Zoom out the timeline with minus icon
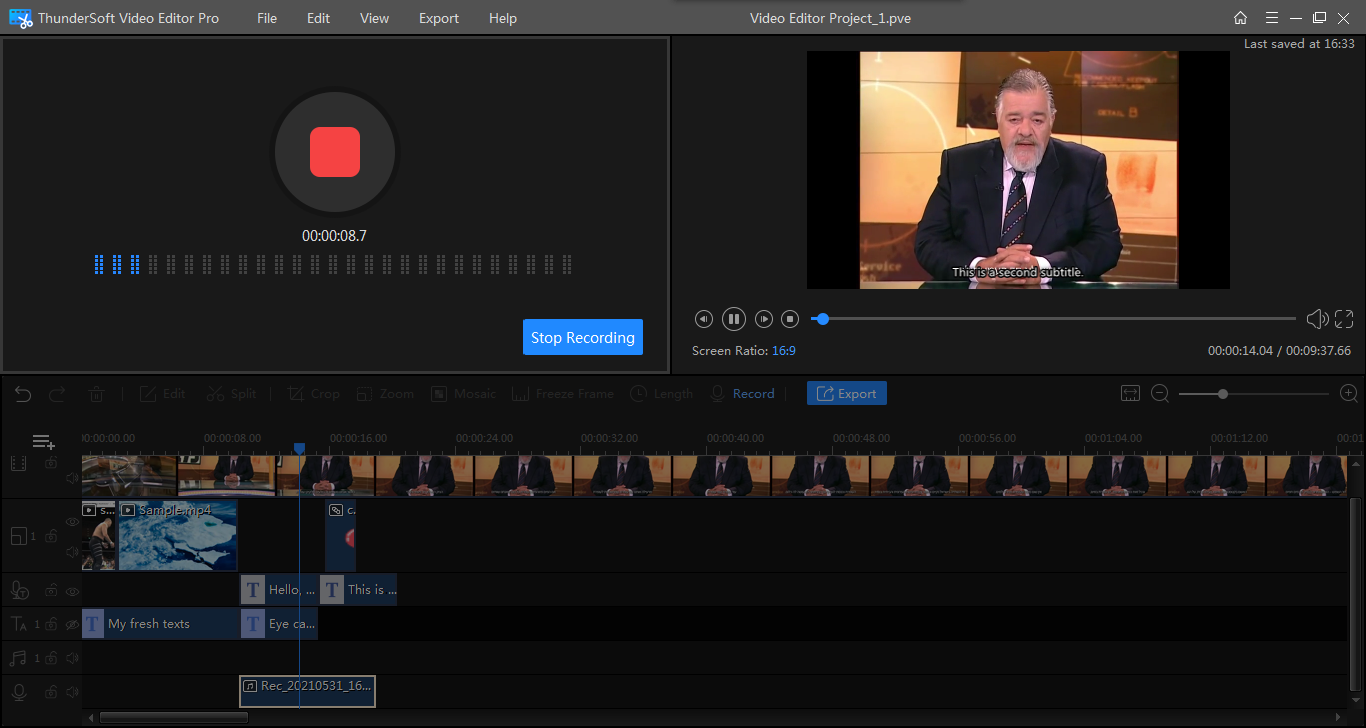1366x728 pixels. coord(1160,394)
